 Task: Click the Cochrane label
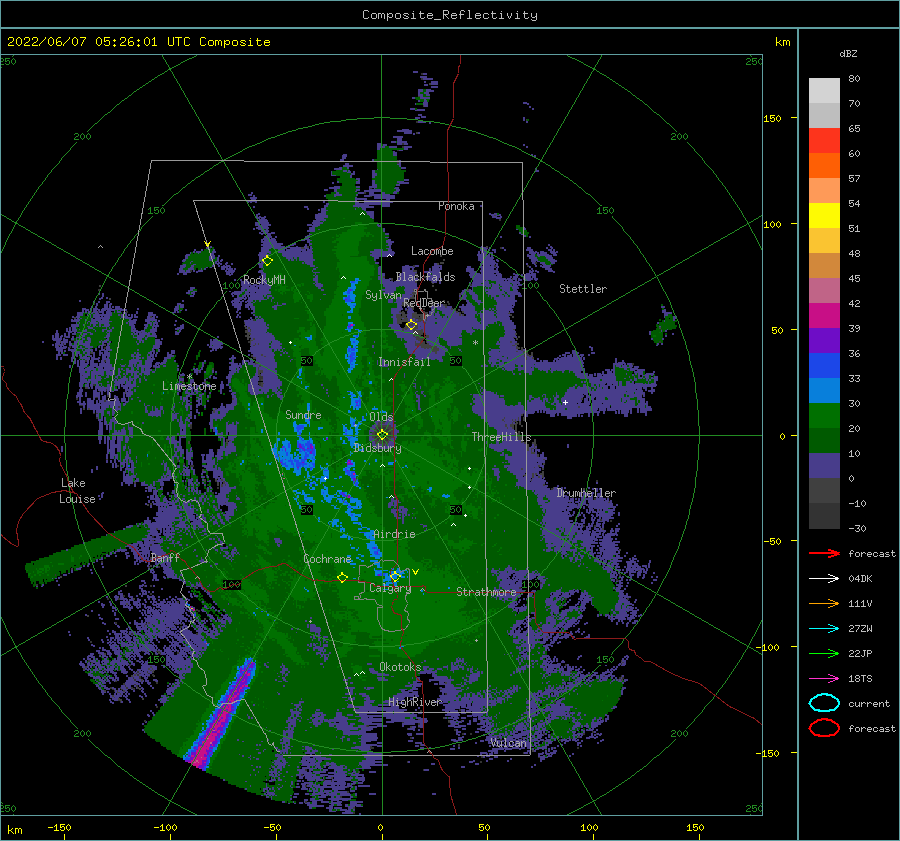[327, 559]
